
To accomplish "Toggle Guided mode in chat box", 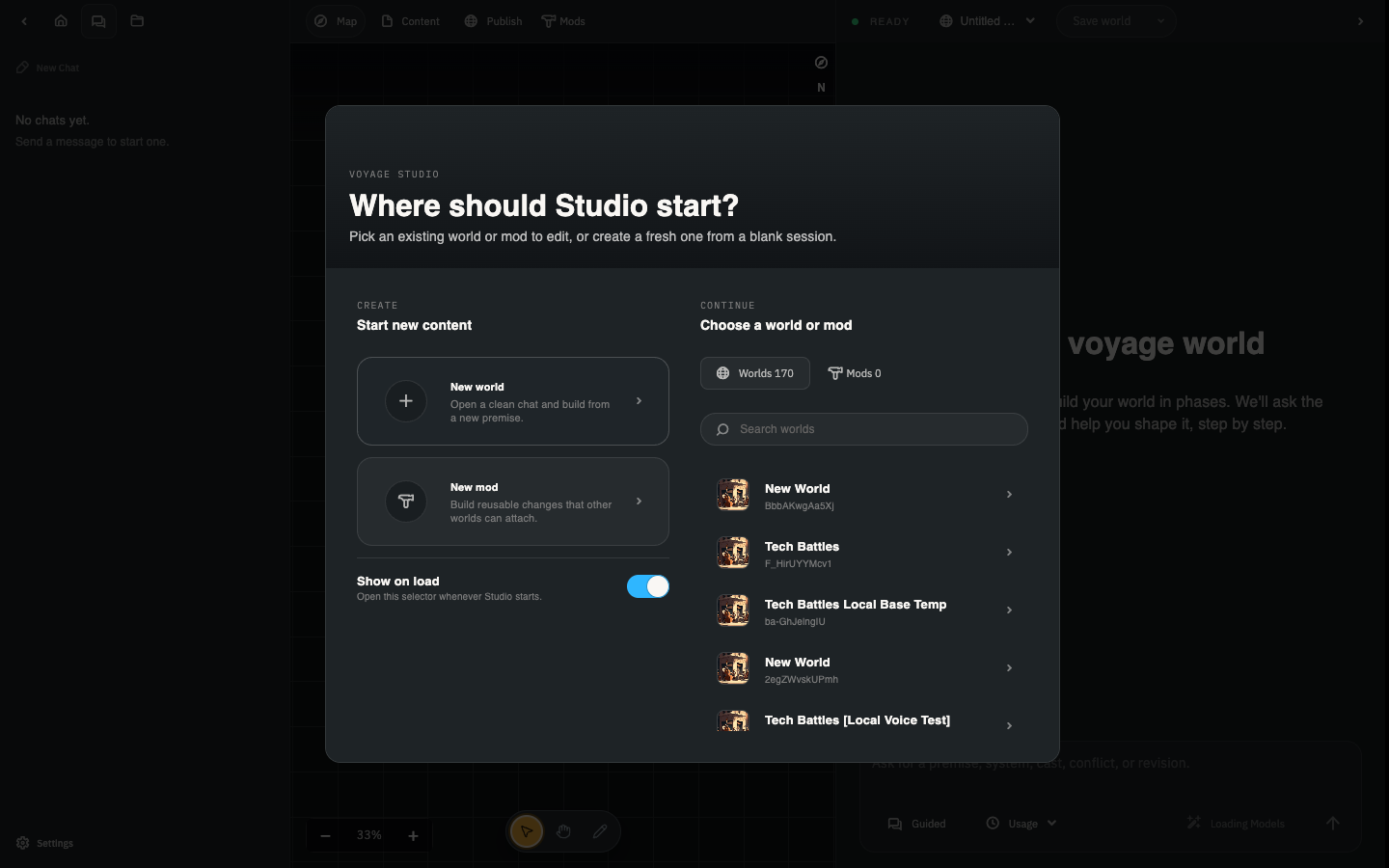I will 917,824.
